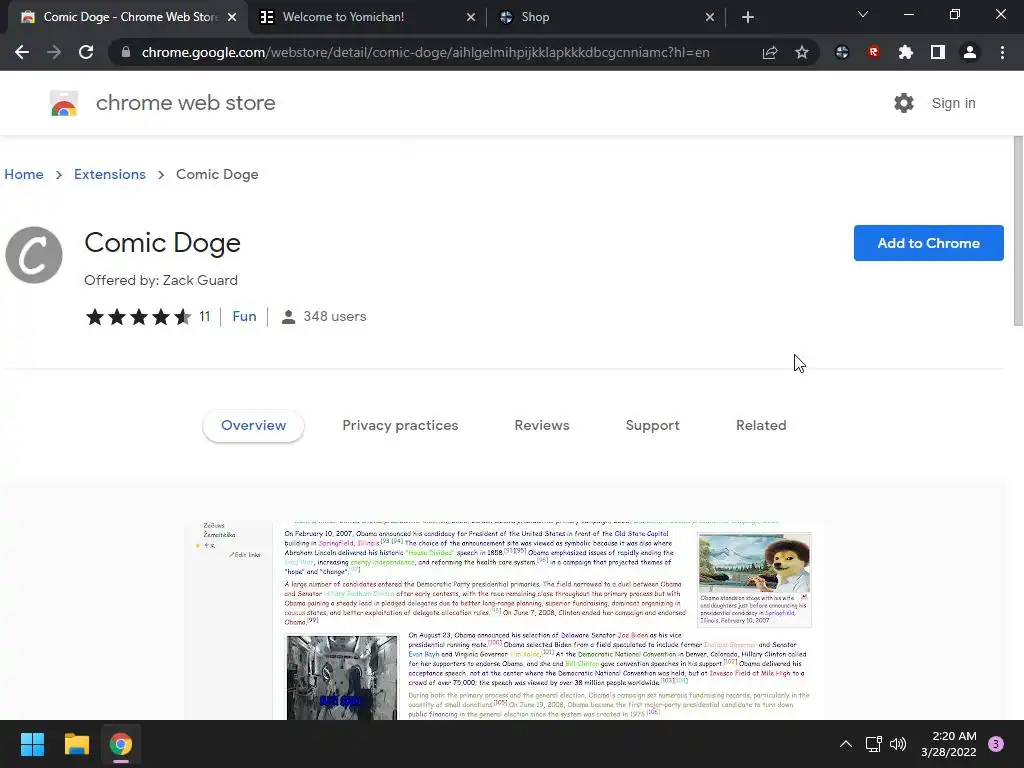
Task: Open the Chrome profile avatar
Action: (x=970, y=52)
